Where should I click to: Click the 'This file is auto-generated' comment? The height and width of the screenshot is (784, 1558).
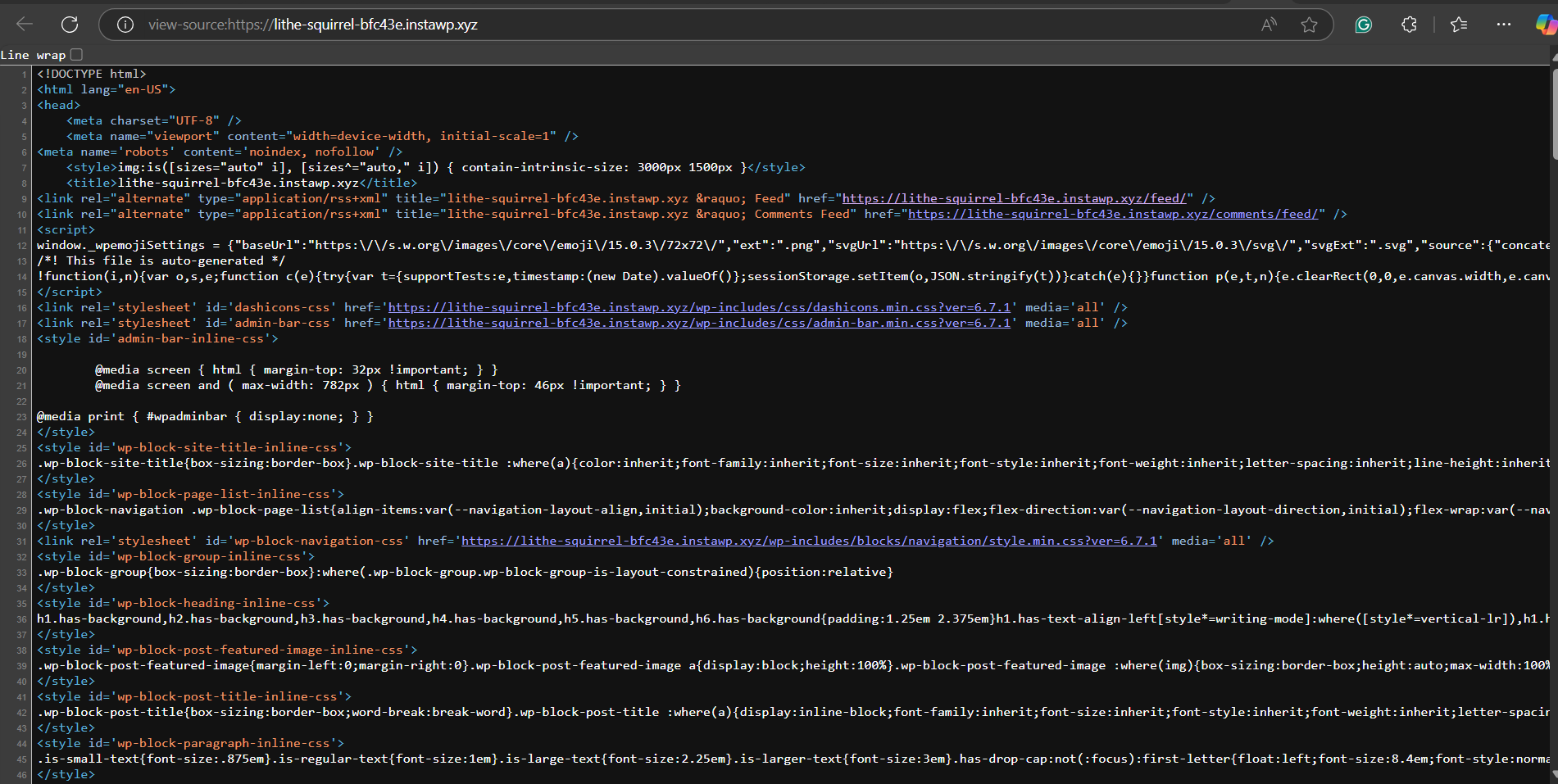161,261
